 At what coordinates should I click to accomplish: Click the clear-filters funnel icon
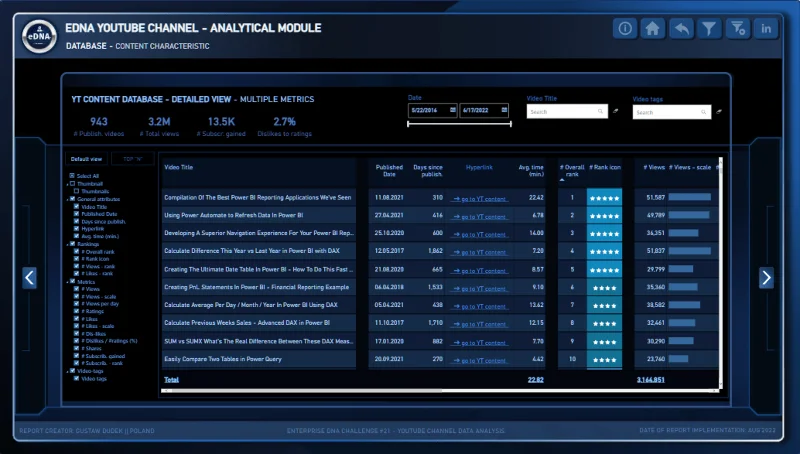tap(738, 29)
